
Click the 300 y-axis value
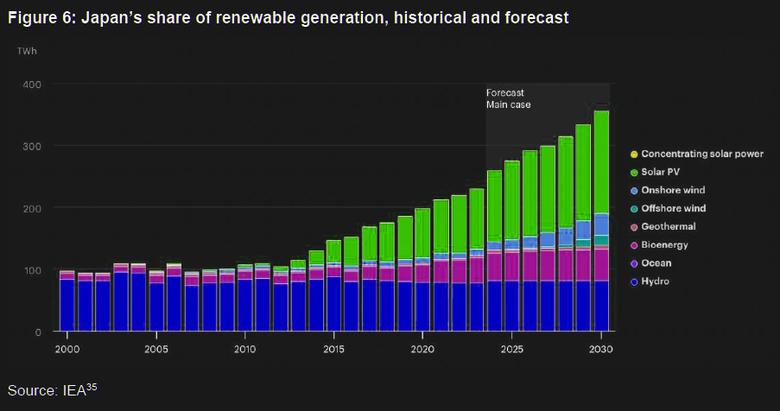32,147
